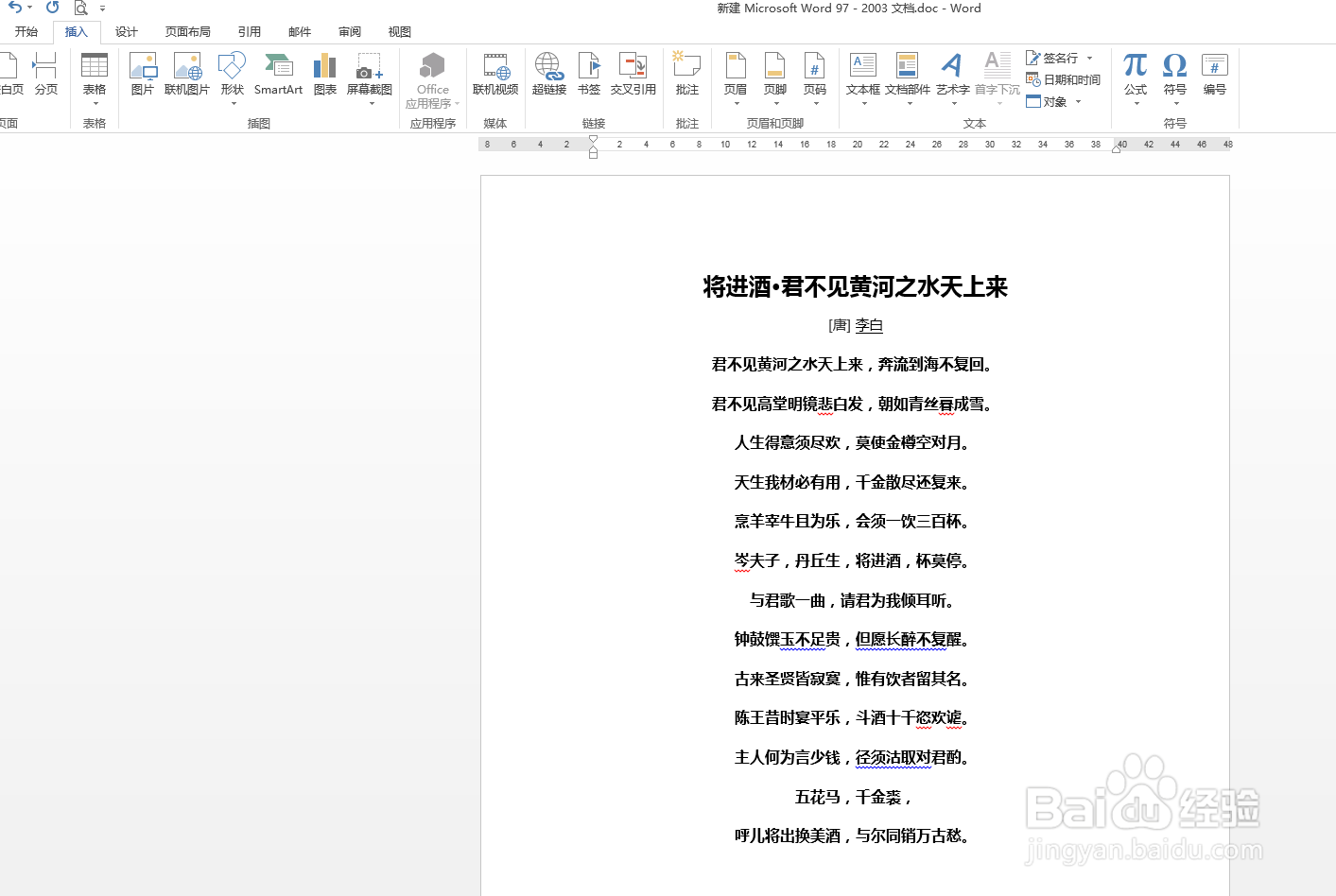Click 对象 (Object) button
The width and height of the screenshot is (1336, 896).
click(1047, 101)
